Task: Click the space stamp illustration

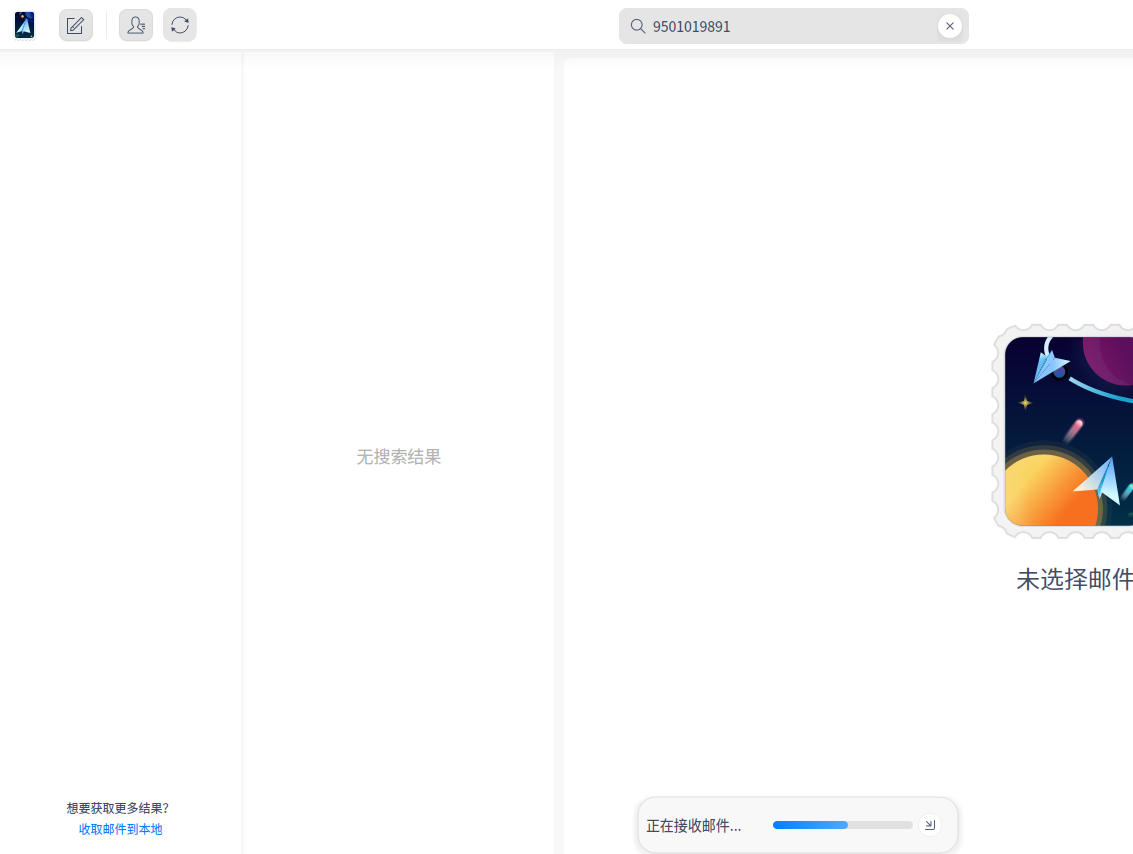Action: point(1062,431)
